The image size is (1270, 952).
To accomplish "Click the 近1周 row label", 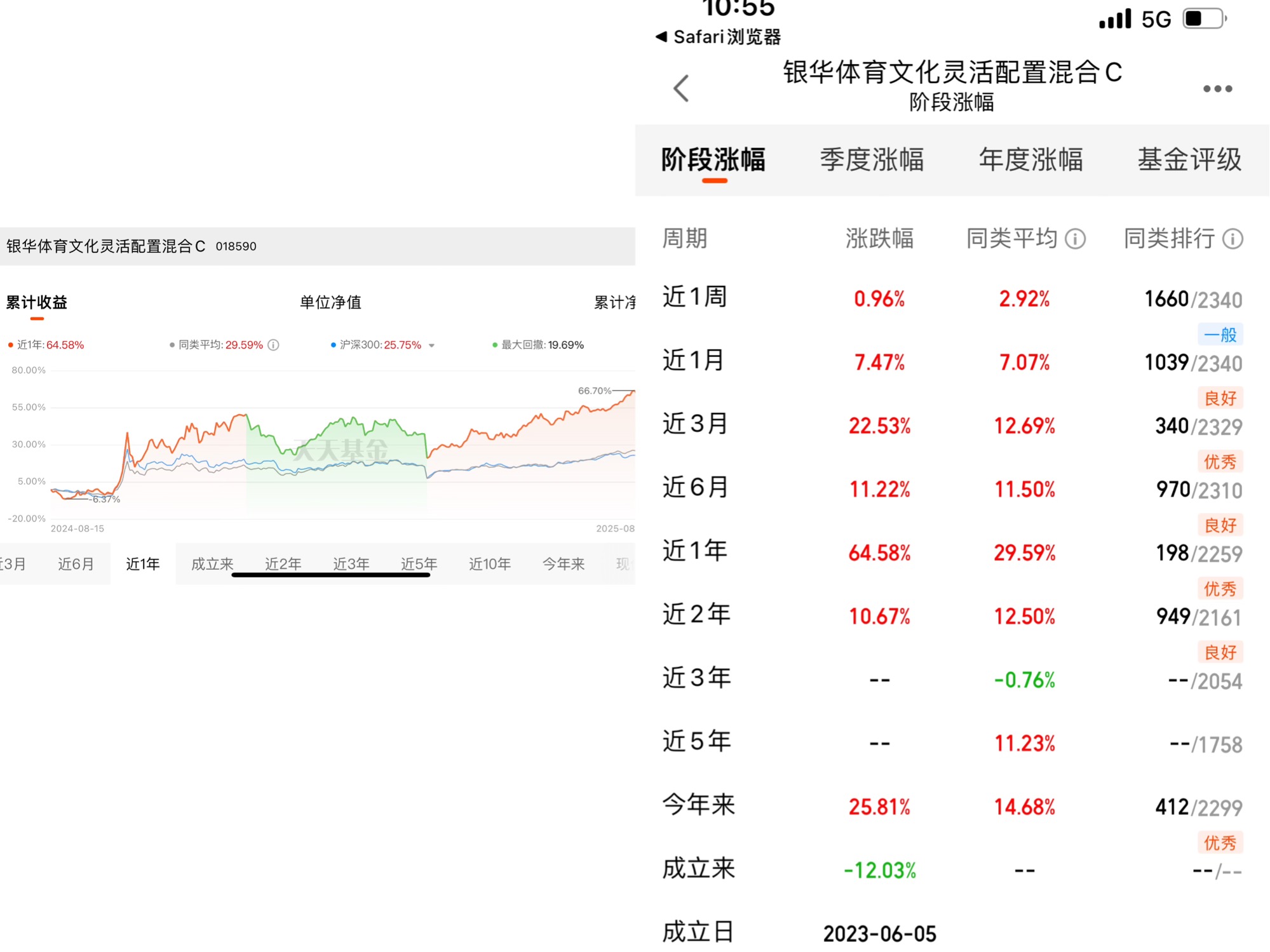I will pos(694,297).
